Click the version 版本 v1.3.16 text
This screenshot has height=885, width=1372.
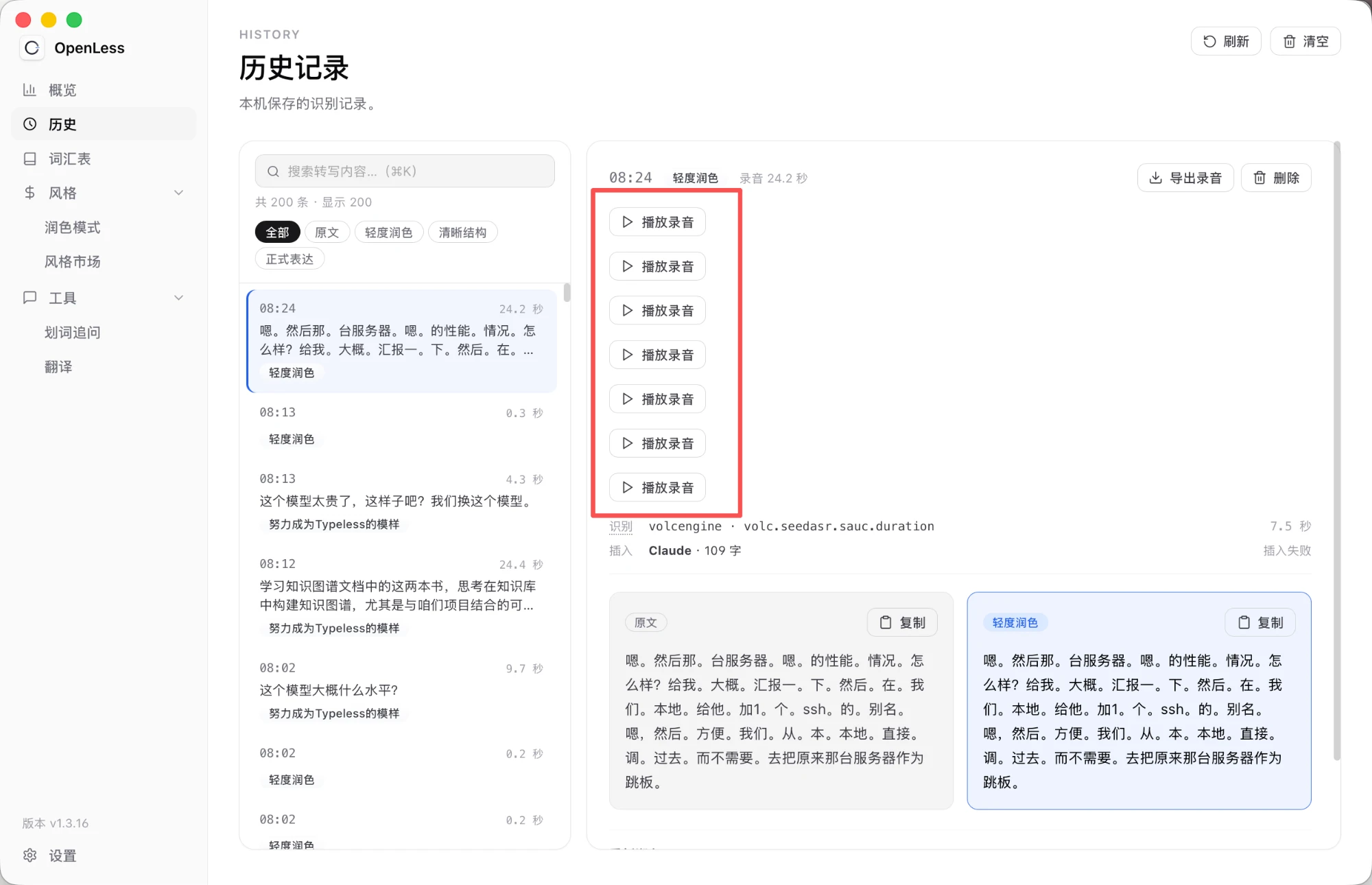click(x=56, y=823)
